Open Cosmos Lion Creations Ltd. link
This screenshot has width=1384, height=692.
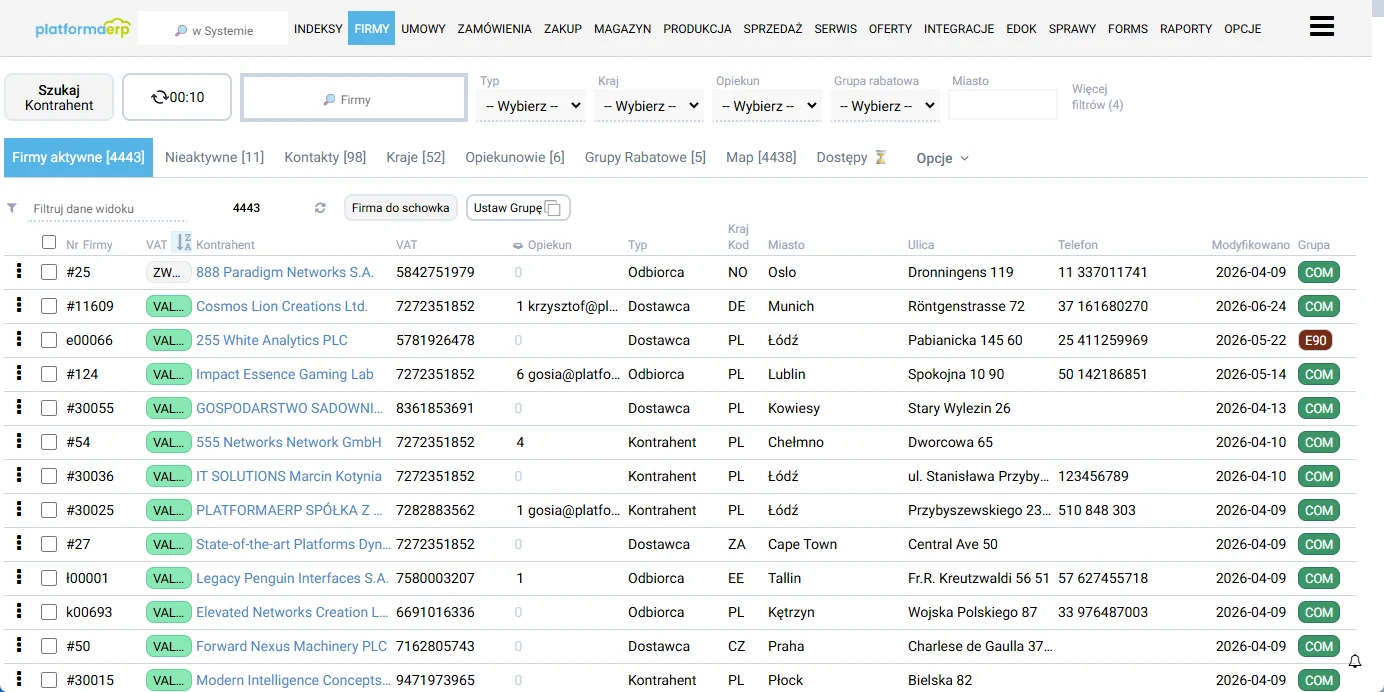pyautogui.click(x=282, y=306)
